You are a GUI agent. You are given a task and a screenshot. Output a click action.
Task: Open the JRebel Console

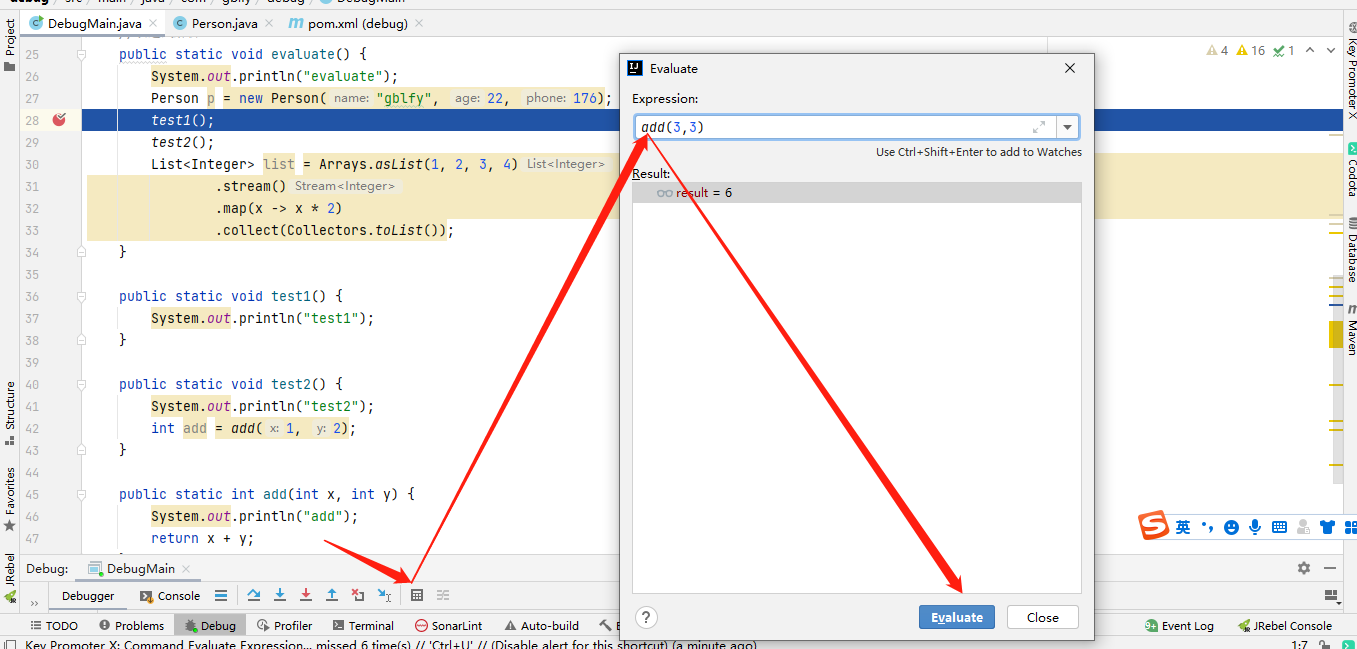[x=1284, y=626]
